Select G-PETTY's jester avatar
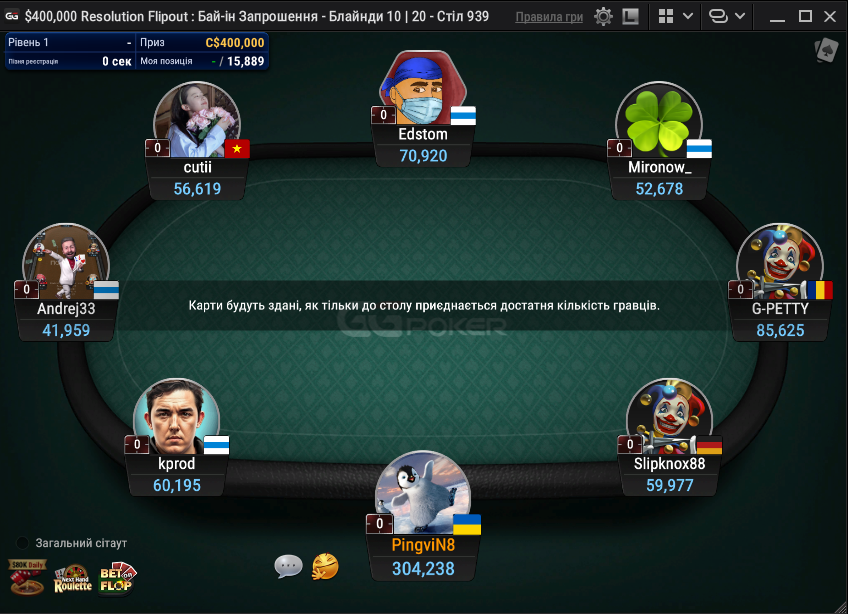 780,261
